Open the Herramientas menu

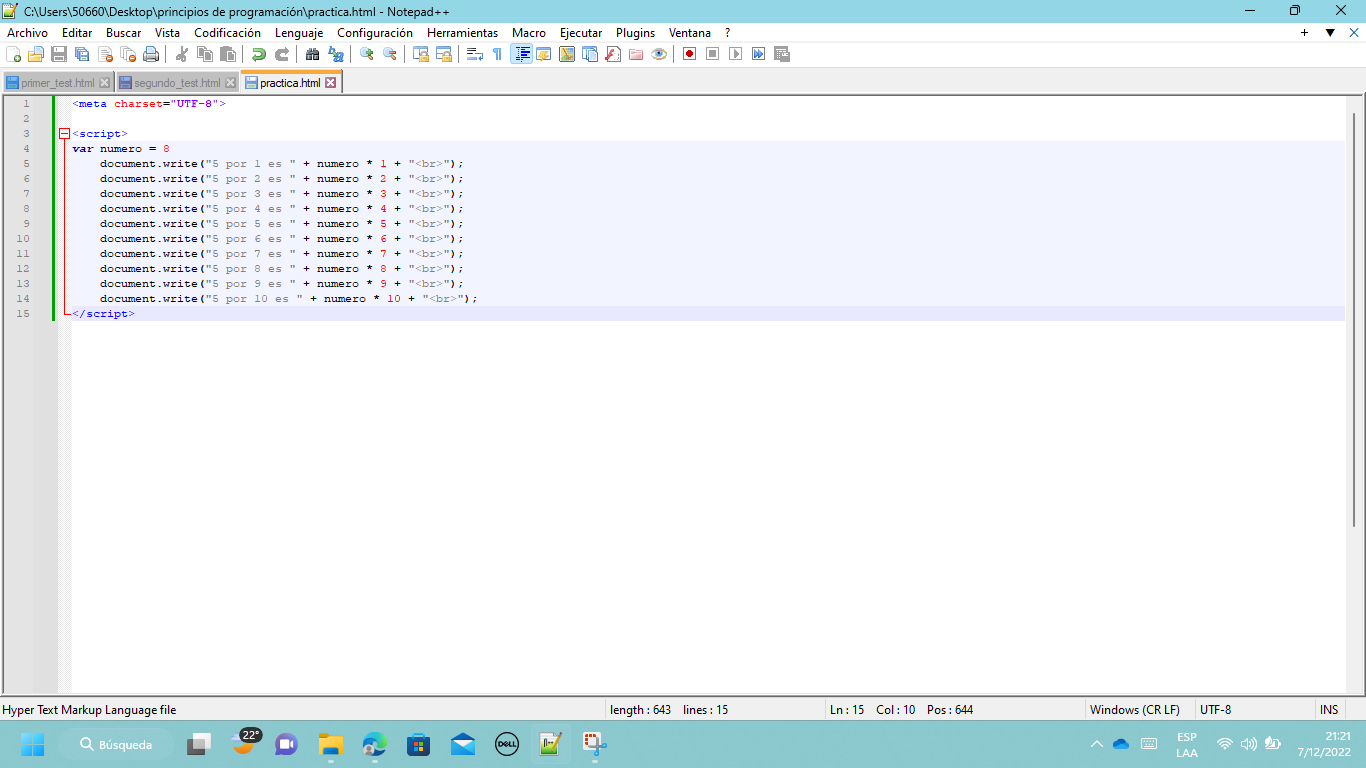(x=462, y=33)
